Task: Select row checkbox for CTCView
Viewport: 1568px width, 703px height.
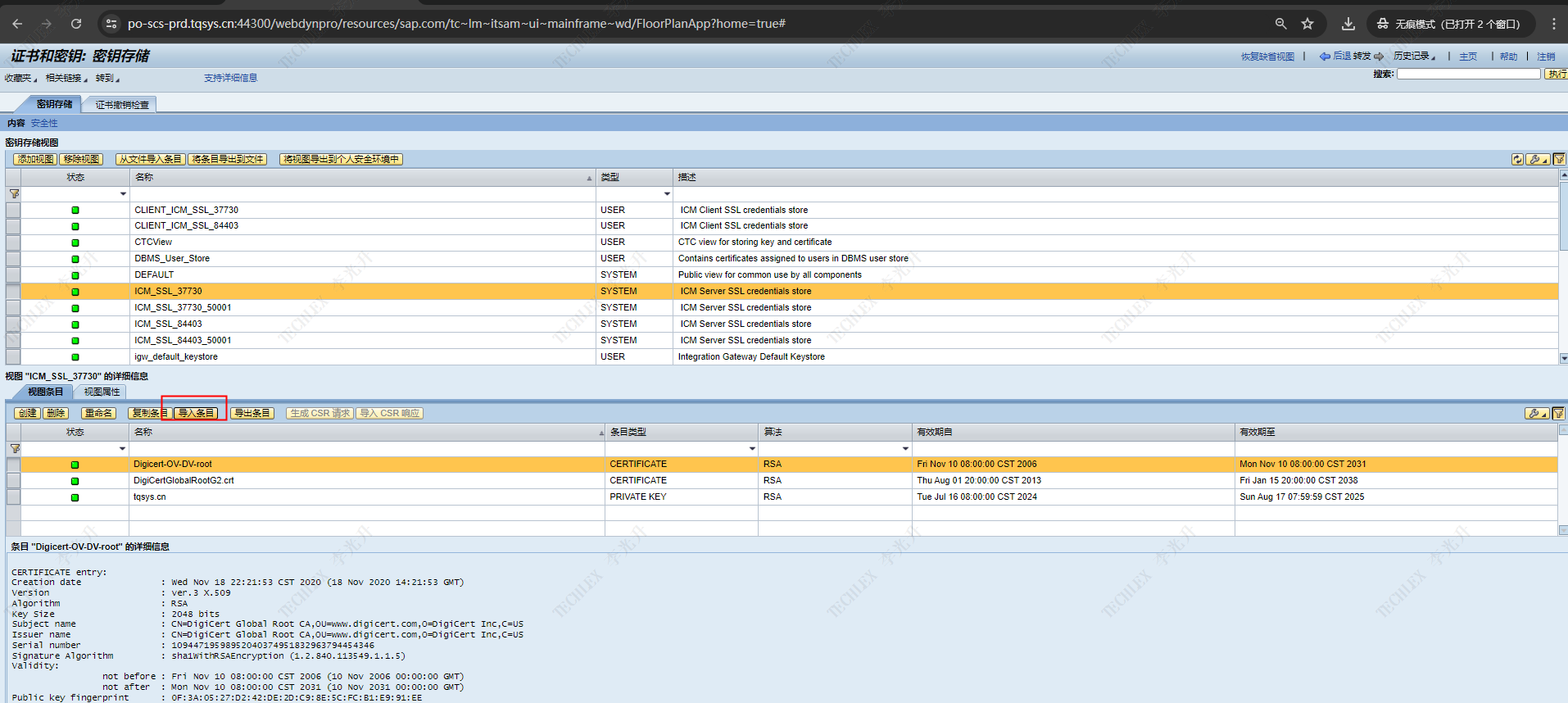Action: click(13, 243)
